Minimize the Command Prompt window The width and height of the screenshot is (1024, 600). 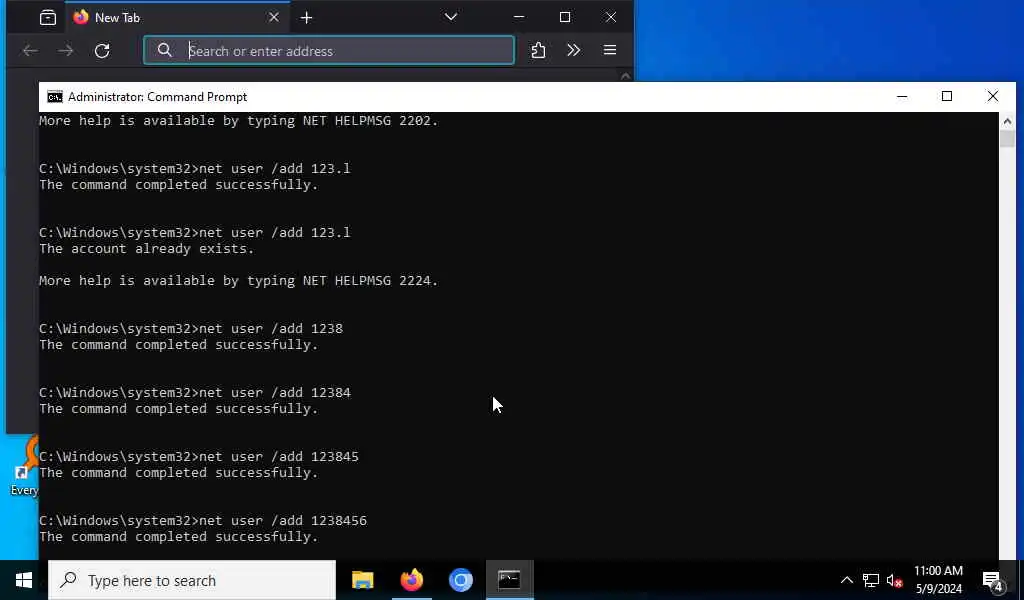click(x=902, y=97)
